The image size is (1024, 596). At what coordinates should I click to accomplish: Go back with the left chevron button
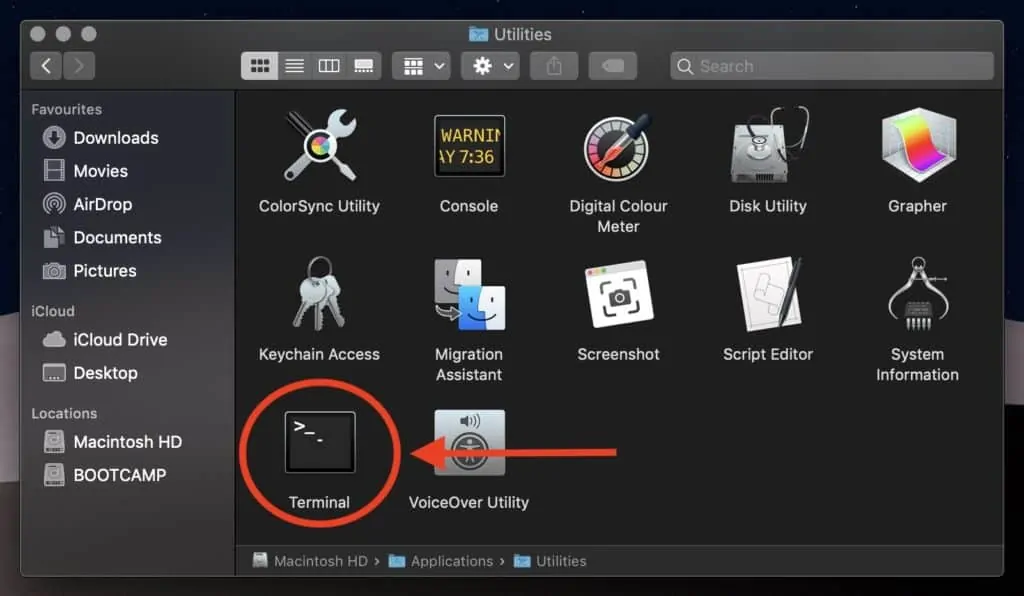pyautogui.click(x=46, y=66)
